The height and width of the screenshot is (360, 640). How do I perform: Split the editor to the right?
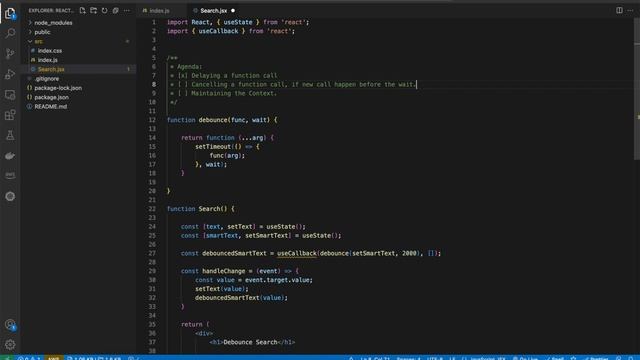pyautogui.click(x=619, y=10)
